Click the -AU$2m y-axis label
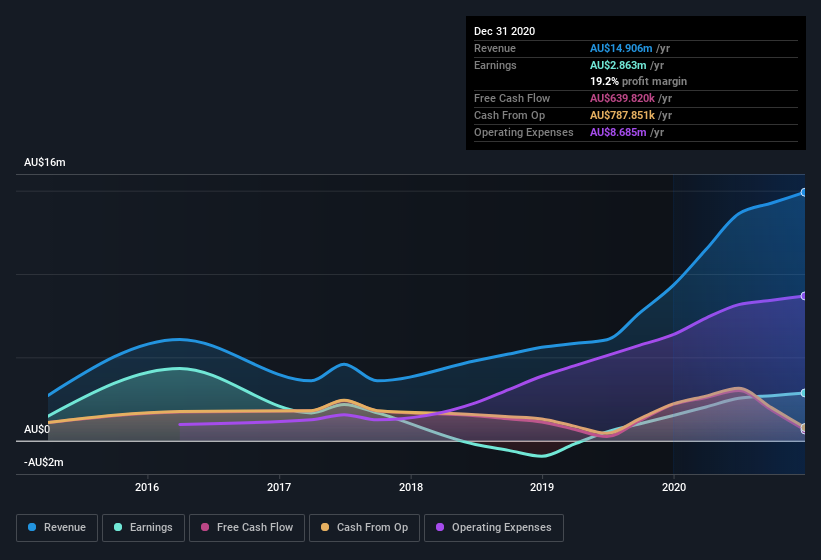 (43, 462)
